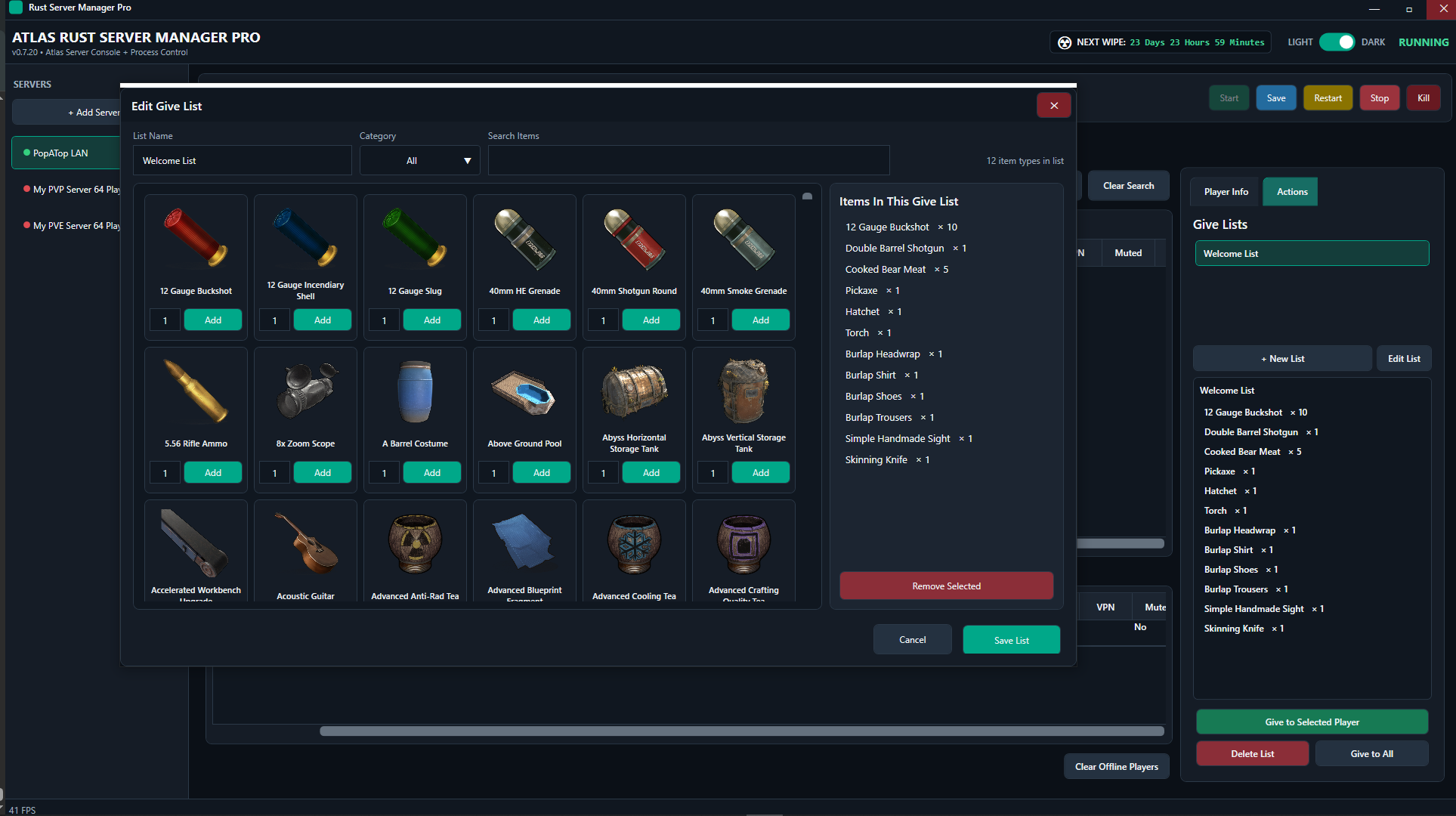Screen dimensions: 1456x816
Task: Click Add for 8x Zoom Scope
Action: (323, 473)
